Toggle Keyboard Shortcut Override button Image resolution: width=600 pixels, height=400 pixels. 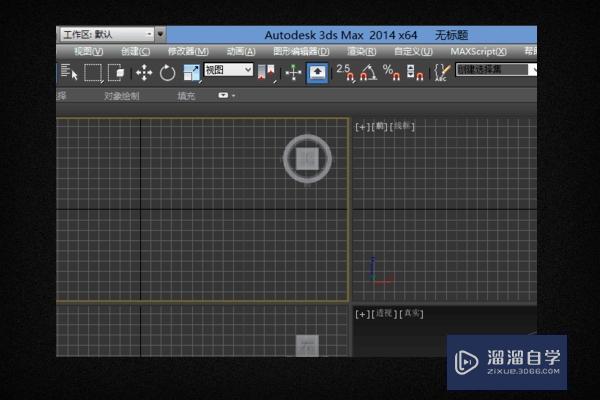(x=317, y=72)
